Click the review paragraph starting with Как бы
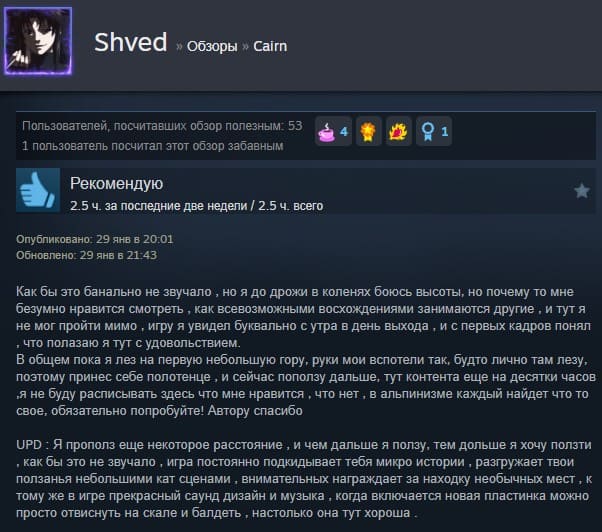The width and height of the screenshot is (602, 532). 306,351
